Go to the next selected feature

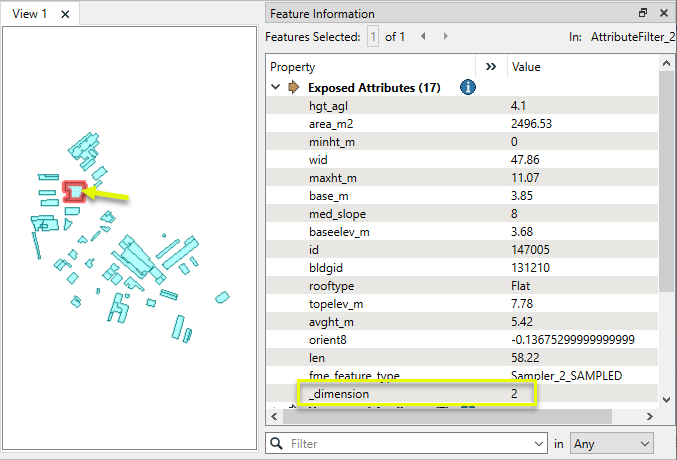tap(441, 37)
